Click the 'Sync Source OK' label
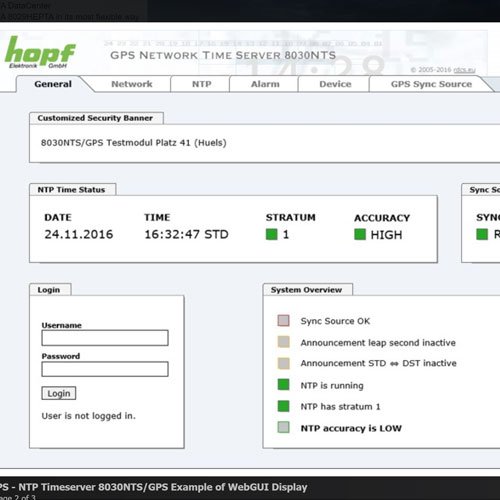 click(x=335, y=321)
